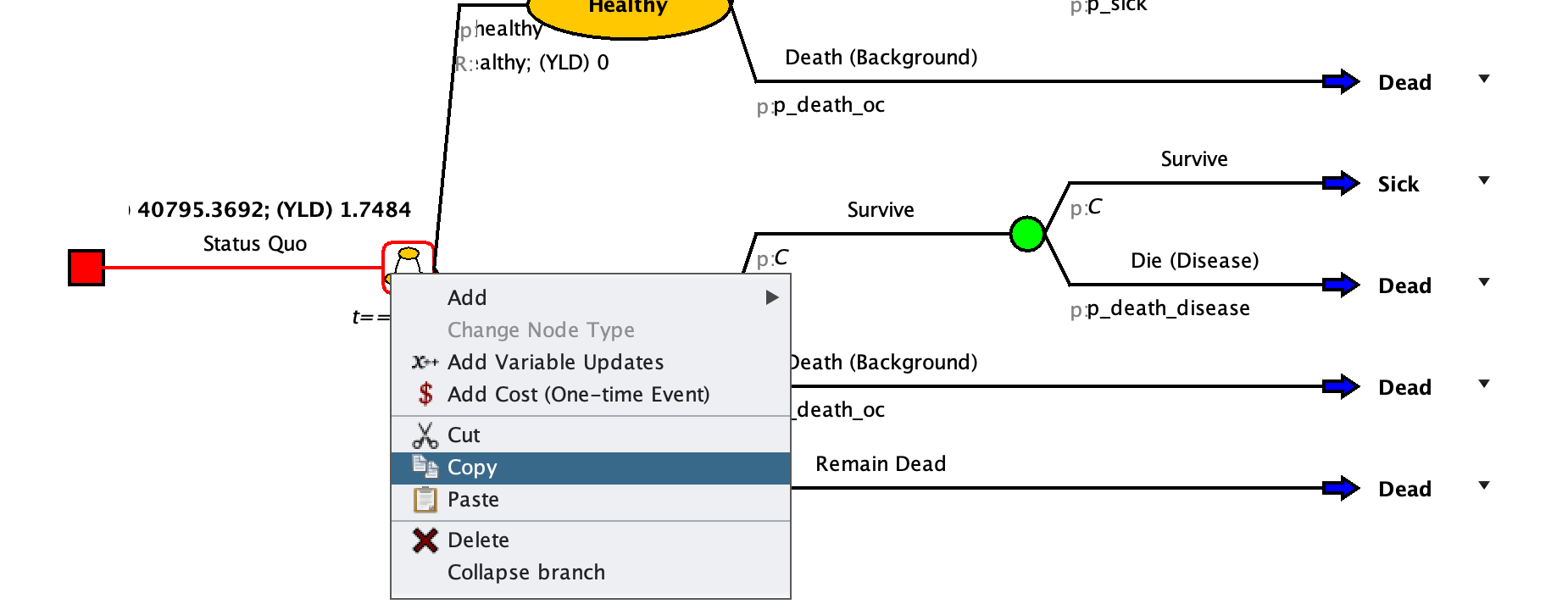Click the p_death_disease probability text
This screenshot has width=1568, height=615.
1168,308
